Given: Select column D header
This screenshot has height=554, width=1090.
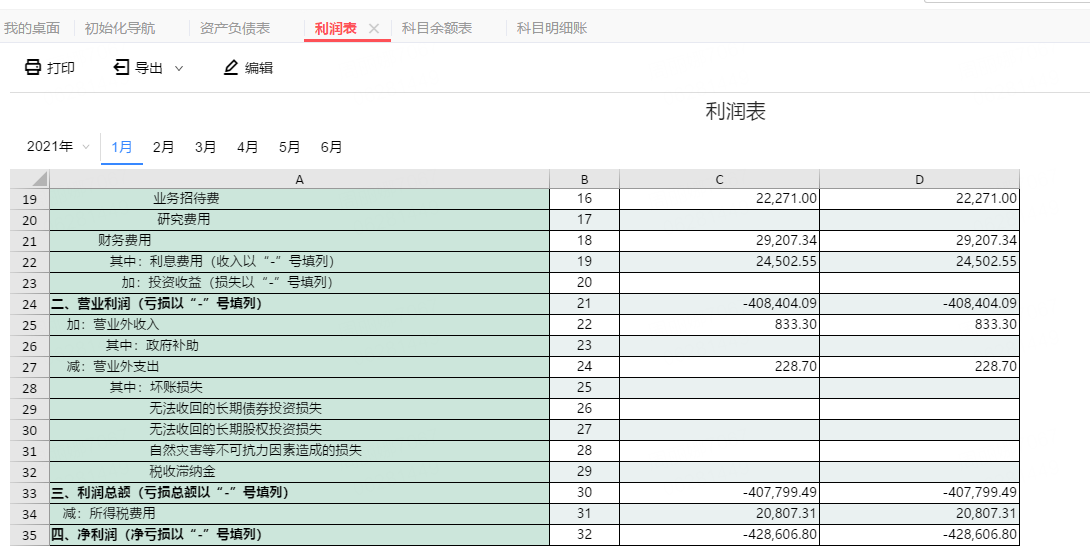Looking at the screenshot, I should coord(920,179).
